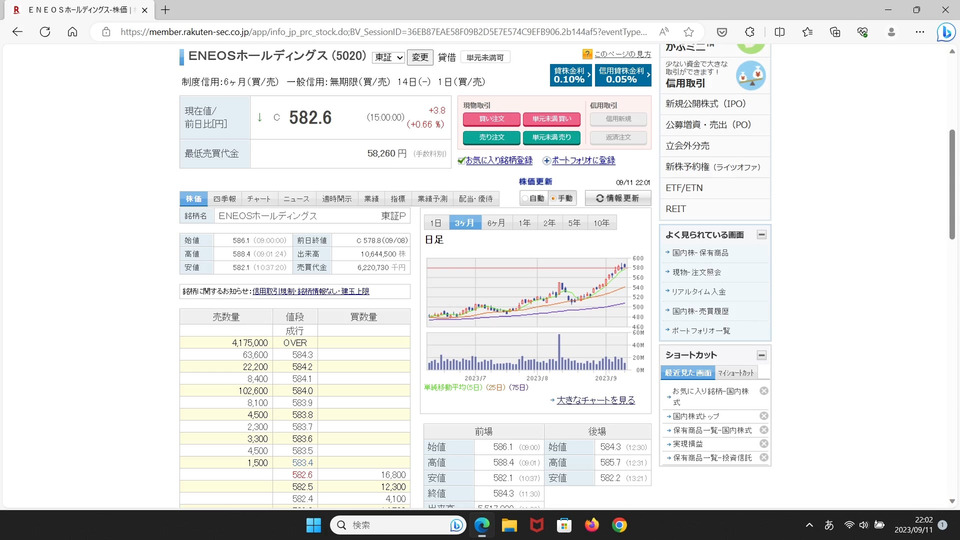Remove 国内株式トップ shortcut entry
Viewport: 960px width, 540px height.
763,416
